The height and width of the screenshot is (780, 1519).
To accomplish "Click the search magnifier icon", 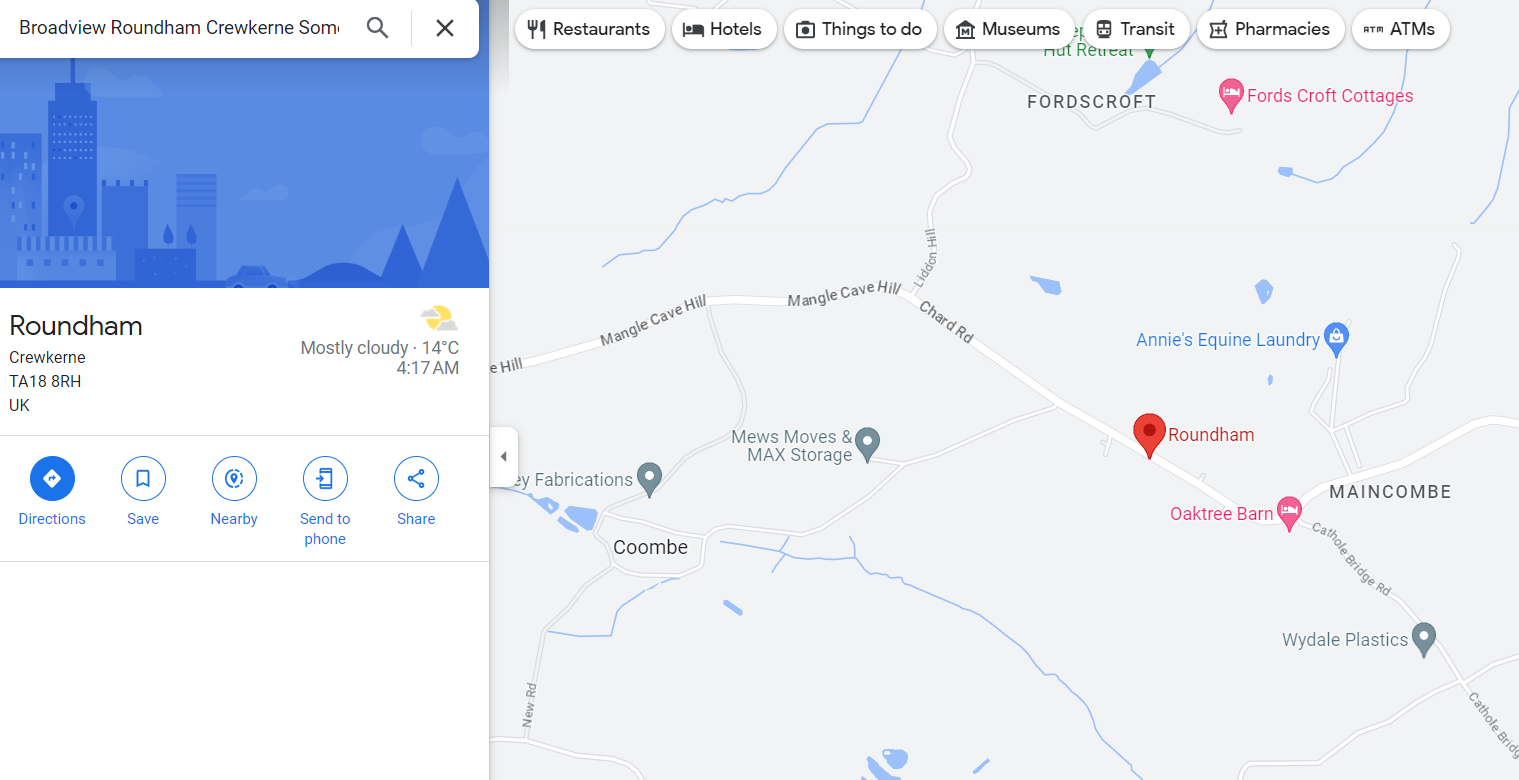I will 377,28.
